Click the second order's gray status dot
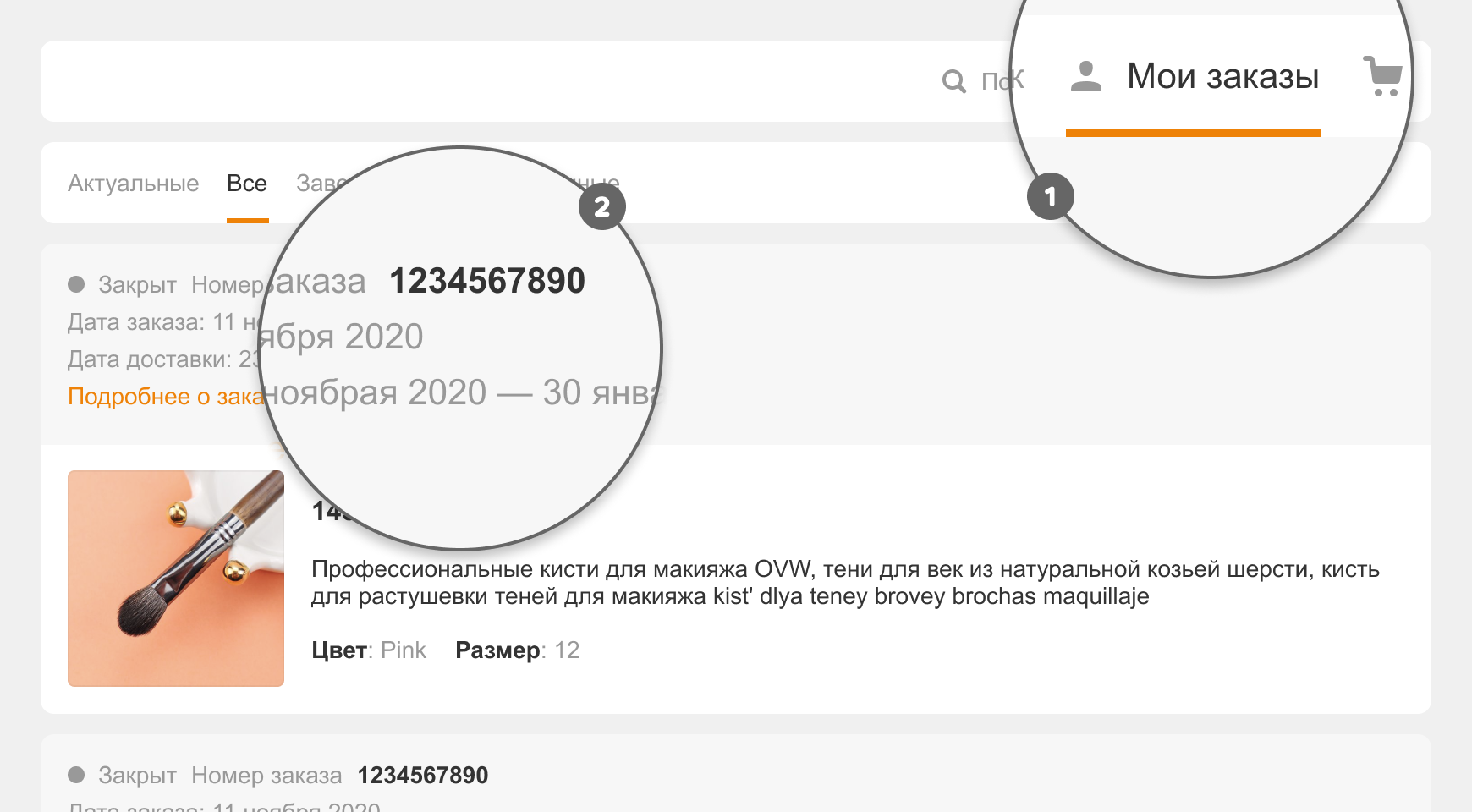 point(76,775)
